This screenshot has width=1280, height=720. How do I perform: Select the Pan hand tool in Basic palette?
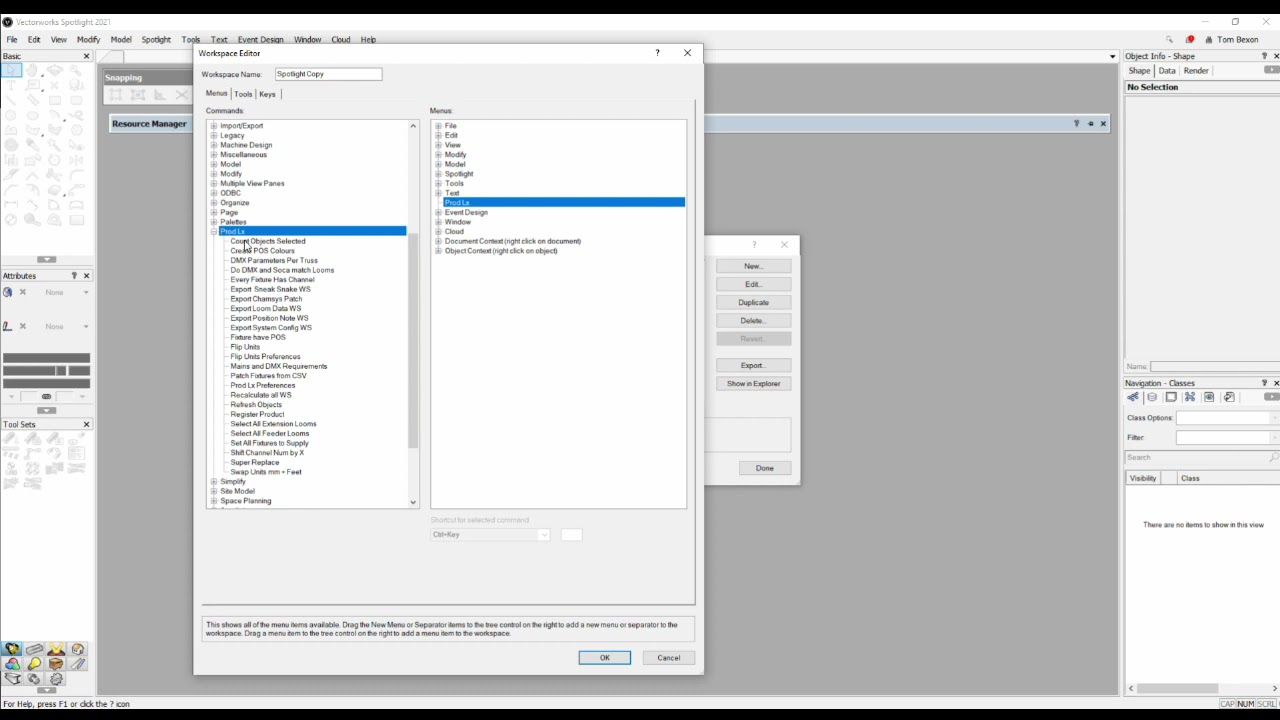click(32, 70)
